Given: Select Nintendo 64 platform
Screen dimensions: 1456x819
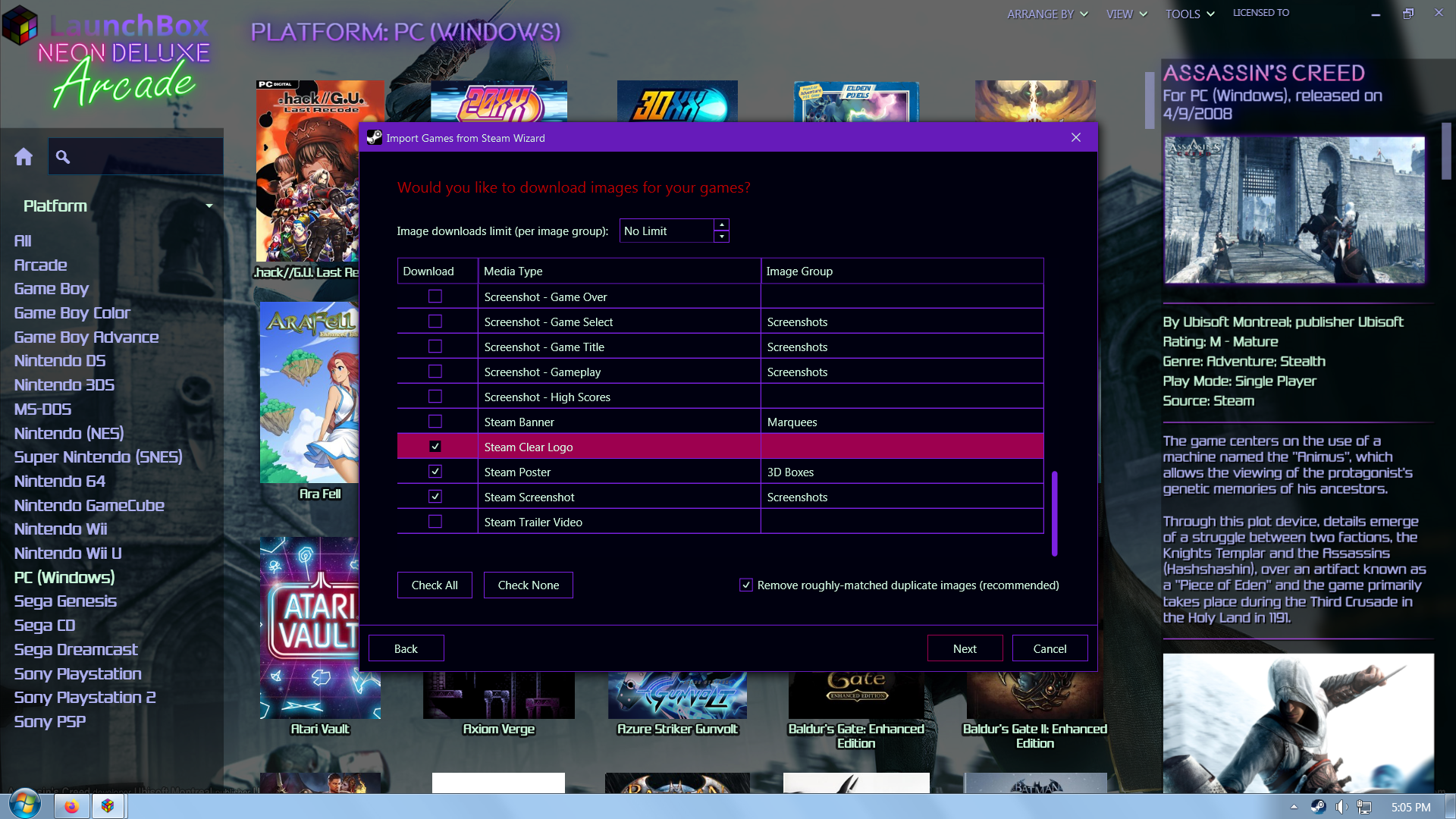Looking at the screenshot, I should [x=60, y=481].
